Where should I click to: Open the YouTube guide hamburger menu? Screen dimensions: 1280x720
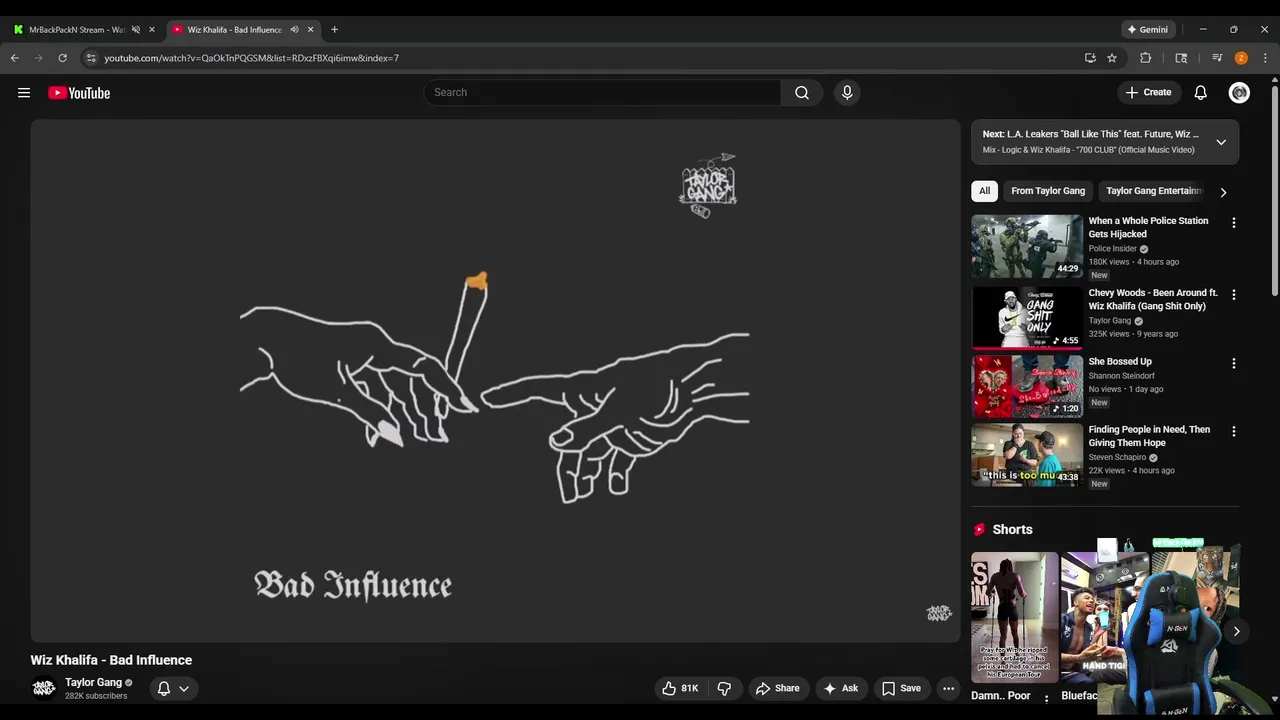pos(24,93)
